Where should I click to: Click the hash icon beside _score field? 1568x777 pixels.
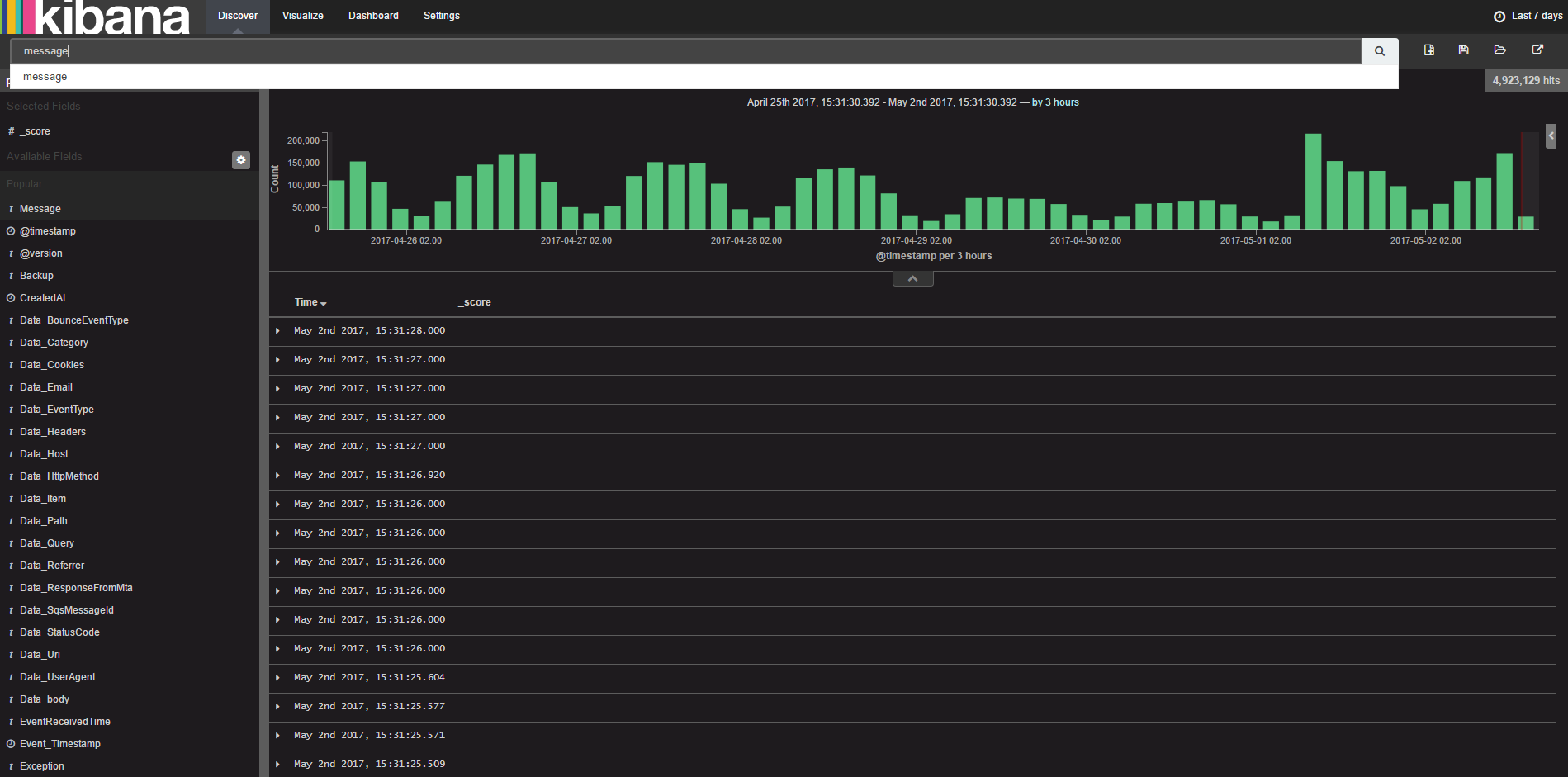[11, 131]
